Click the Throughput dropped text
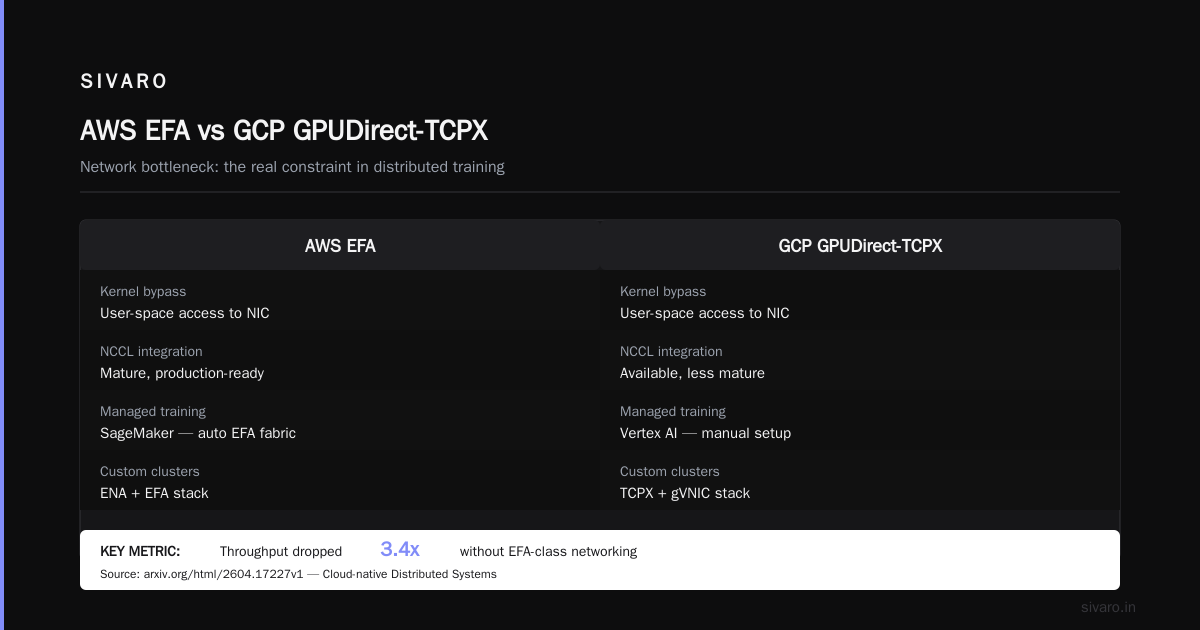The width and height of the screenshot is (1200, 630). 281,551
